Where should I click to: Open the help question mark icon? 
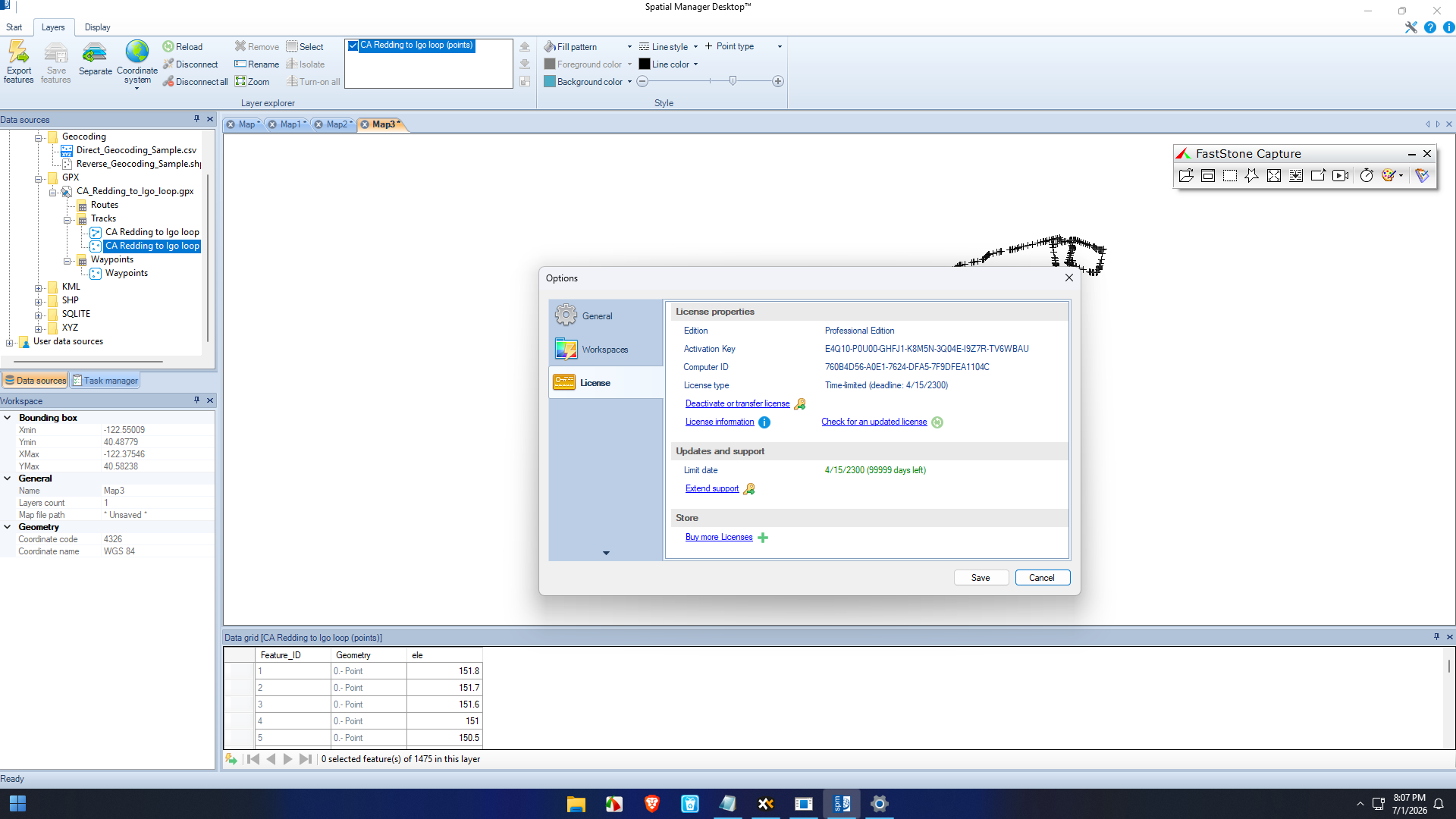pyautogui.click(x=1430, y=27)
